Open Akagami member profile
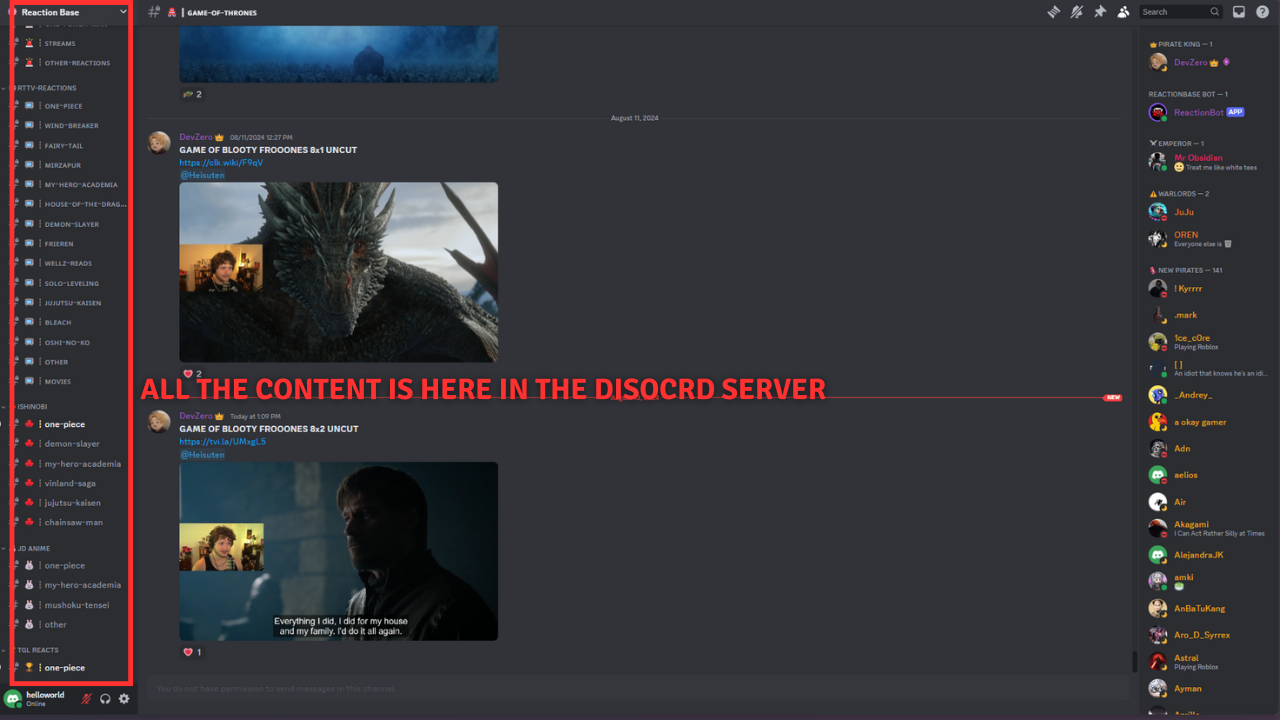 pyautogui.click(x=1206, y=528)
